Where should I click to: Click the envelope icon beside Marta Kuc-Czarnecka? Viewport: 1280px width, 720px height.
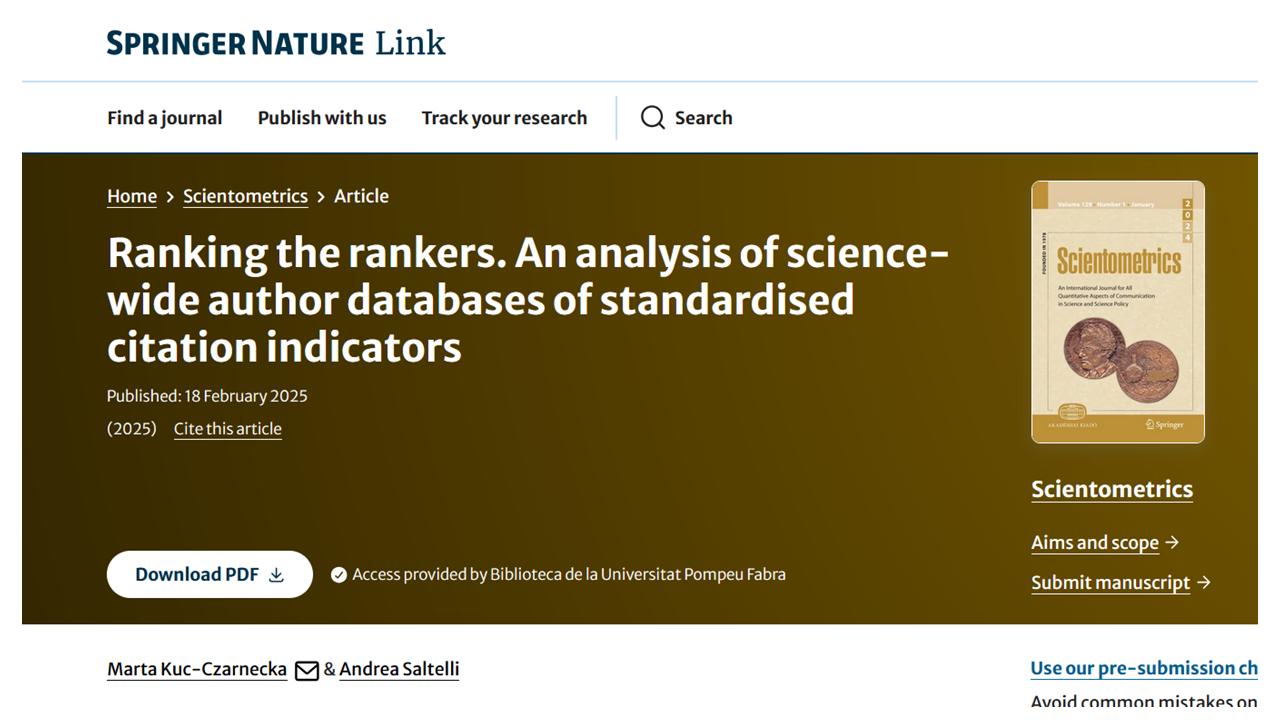click(x=307, y=670)
